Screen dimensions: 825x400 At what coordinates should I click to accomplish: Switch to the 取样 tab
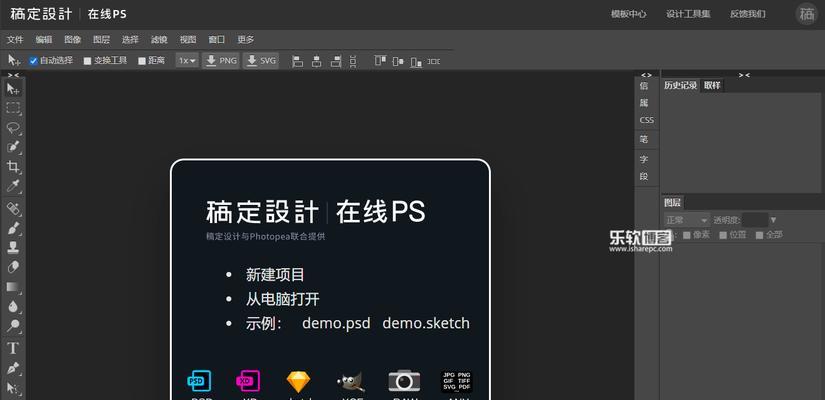click(712, 85)
